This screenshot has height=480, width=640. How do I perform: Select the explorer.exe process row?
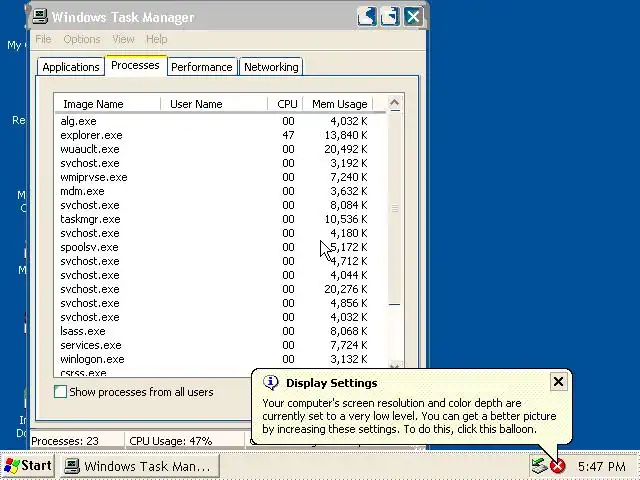(220, 135)
